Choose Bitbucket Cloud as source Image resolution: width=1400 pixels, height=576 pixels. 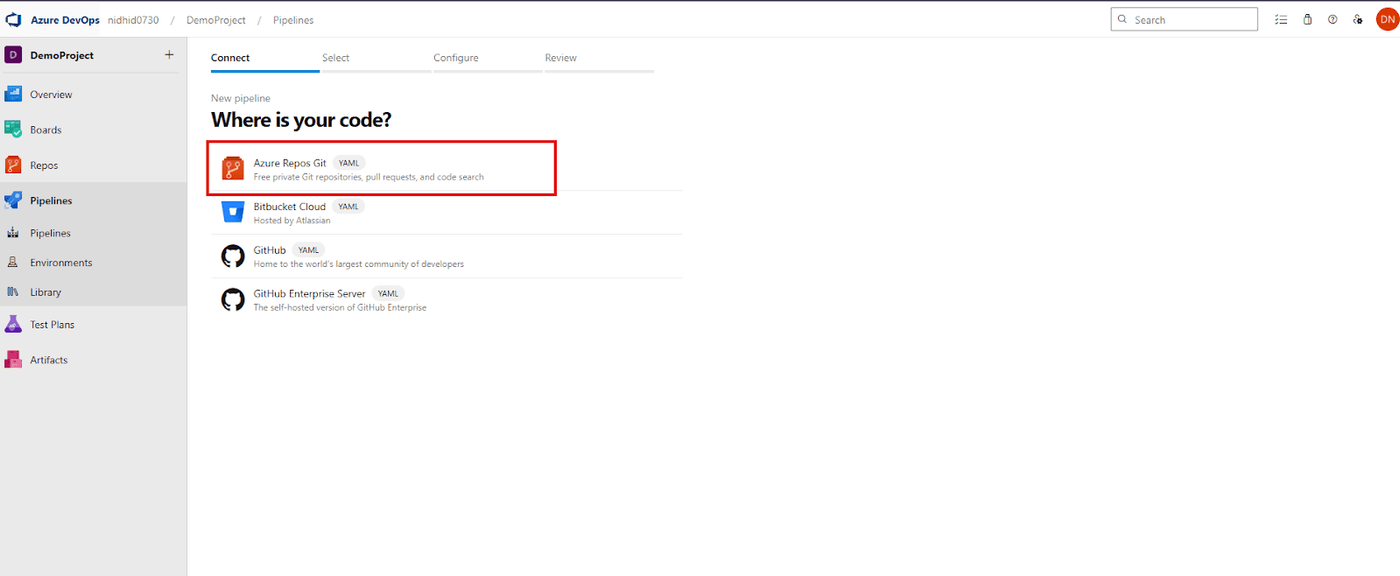coord(447,213)
